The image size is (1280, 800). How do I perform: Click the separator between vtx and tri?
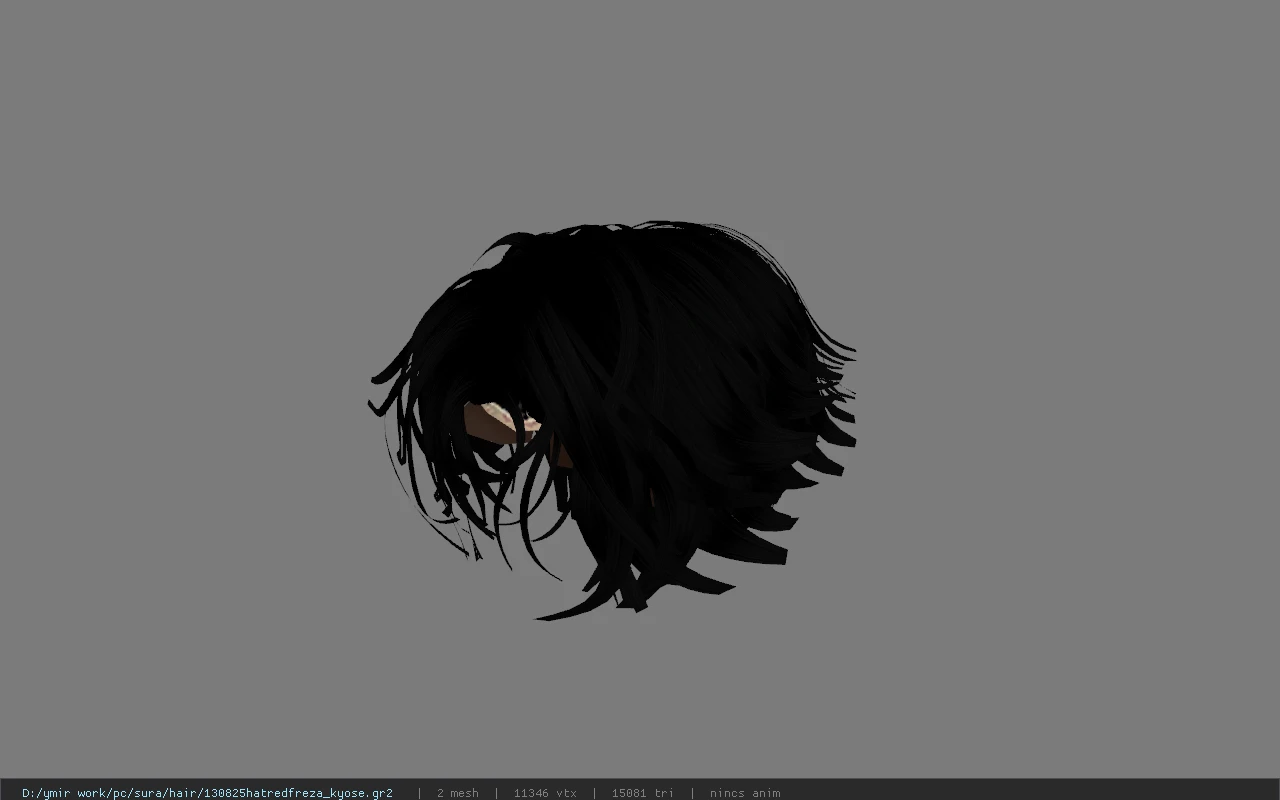point(595,793)
